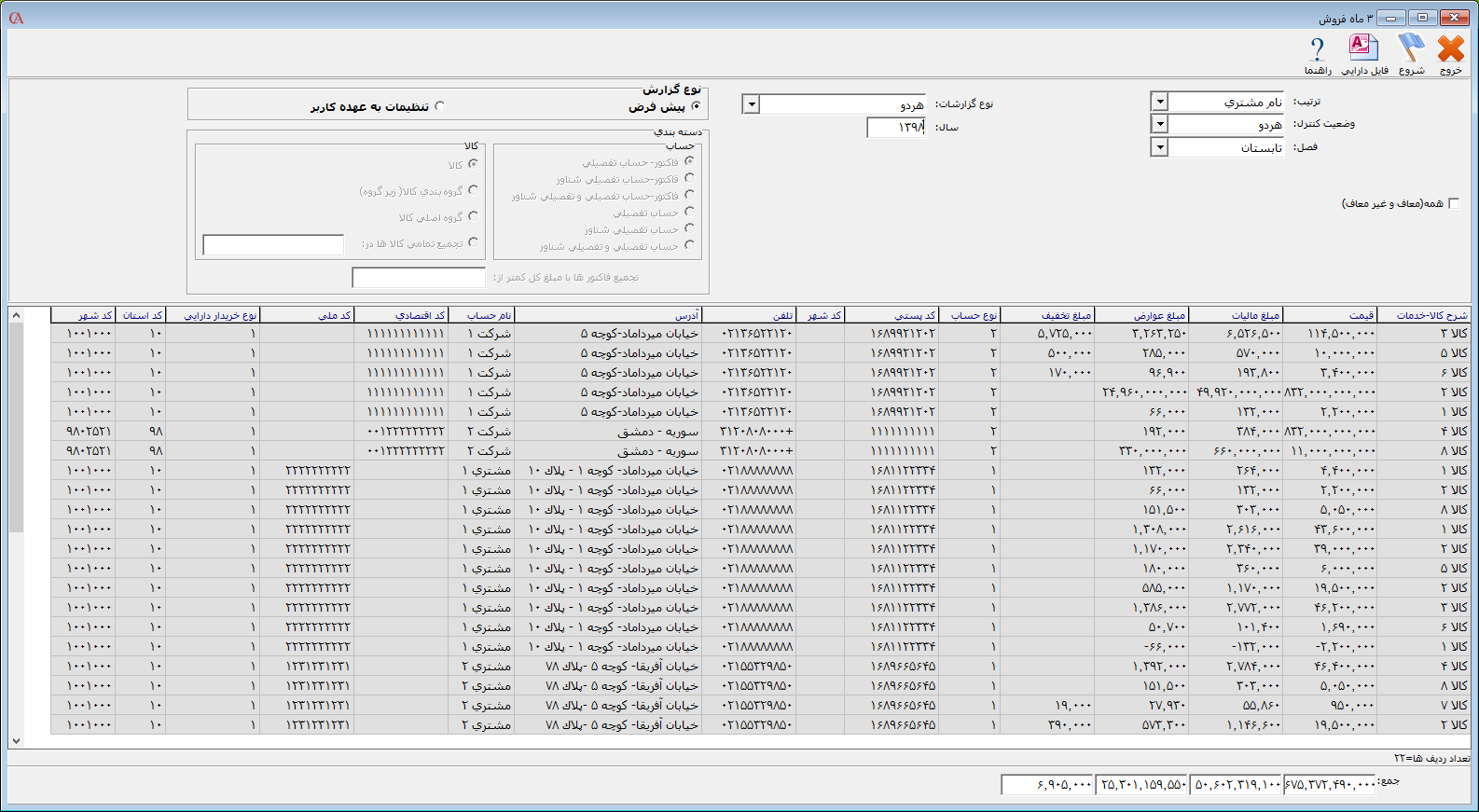Viewport: 1479px width, 812px height.
Task: Click the خروج (Exit) red X icon
Action: click(x=1450, y=49)
